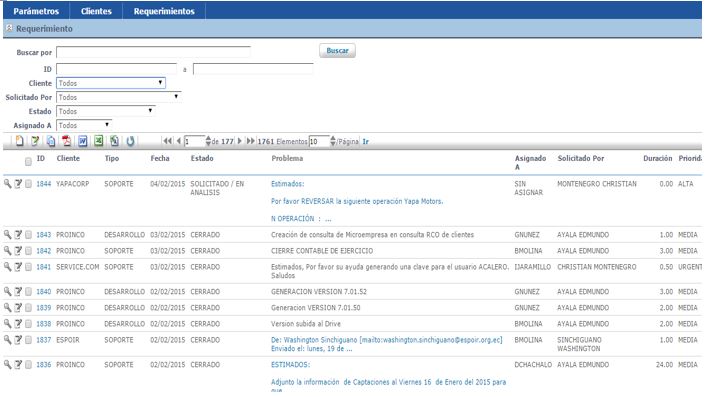The height and width of the screenshot is (397, 714).
Task: Click the ID range start field
Action: coord(117,69)
